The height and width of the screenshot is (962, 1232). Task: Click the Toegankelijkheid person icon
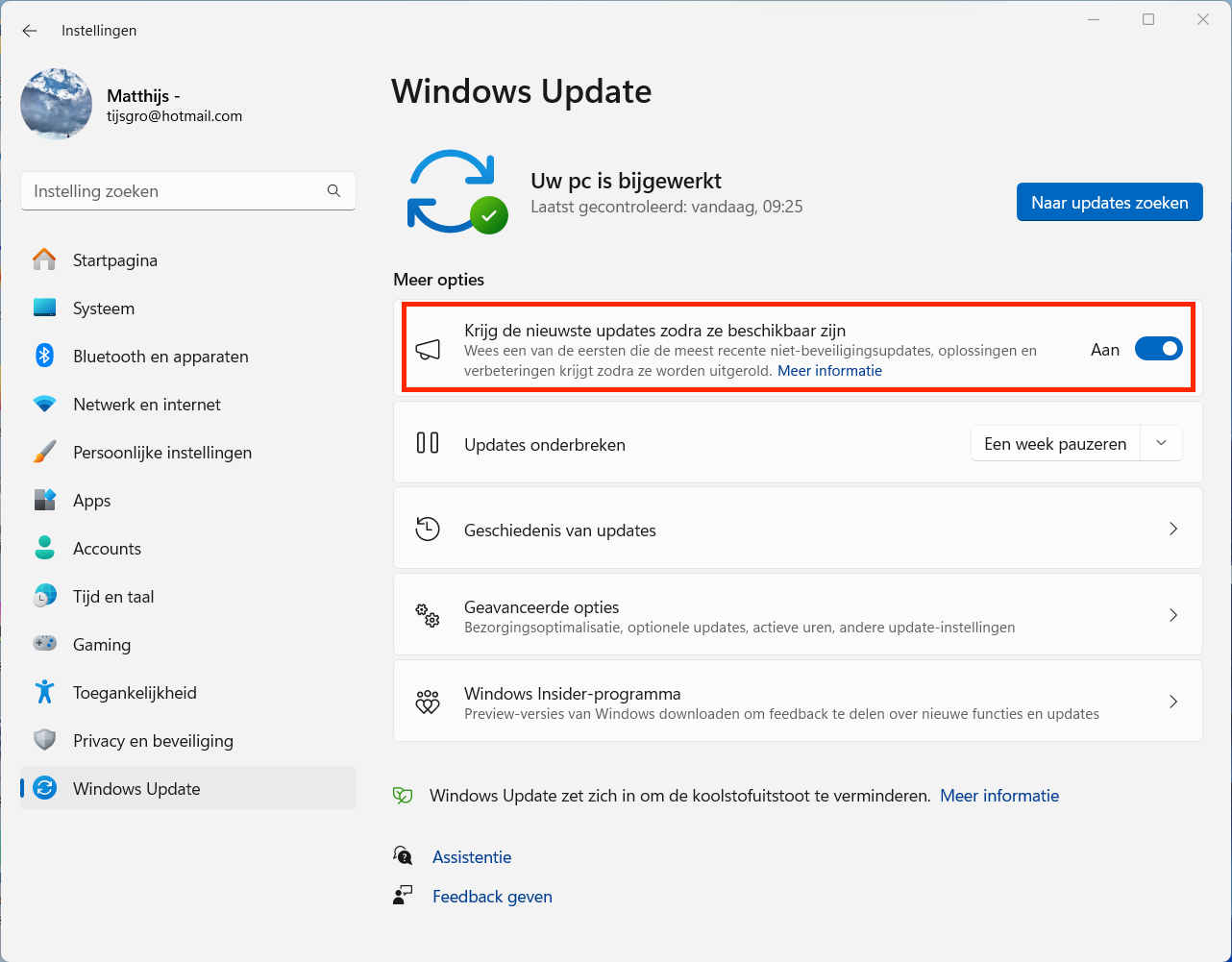[44, 692]
